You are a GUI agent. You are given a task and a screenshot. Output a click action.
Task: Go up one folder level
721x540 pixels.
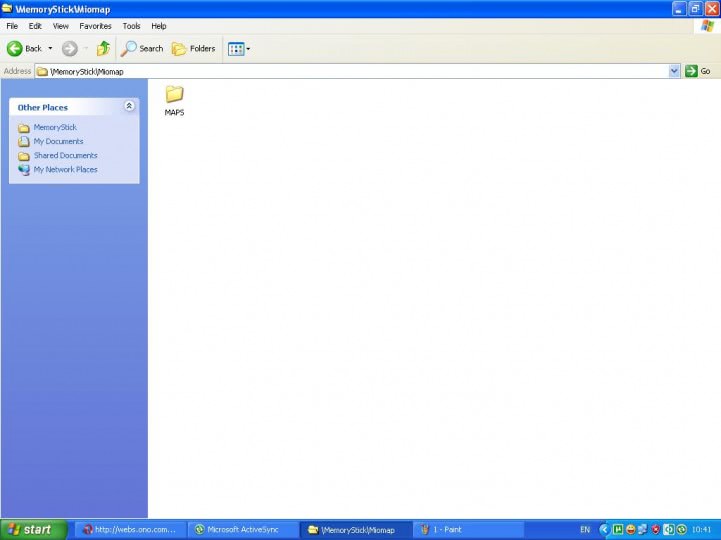click(x=103, y=48)
